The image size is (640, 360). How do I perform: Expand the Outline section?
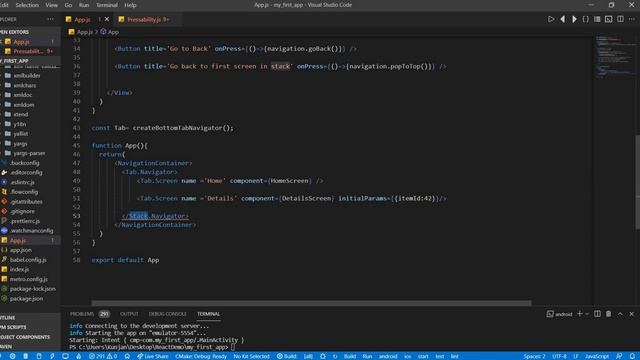click(x=30, y=318)
